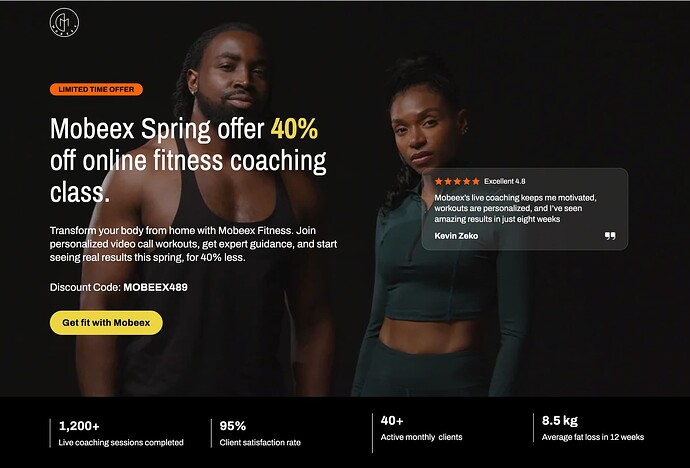Viewport: 690px width, 468px height.
Task: Click the yellow 40% headline text
Action: point(294,128)
